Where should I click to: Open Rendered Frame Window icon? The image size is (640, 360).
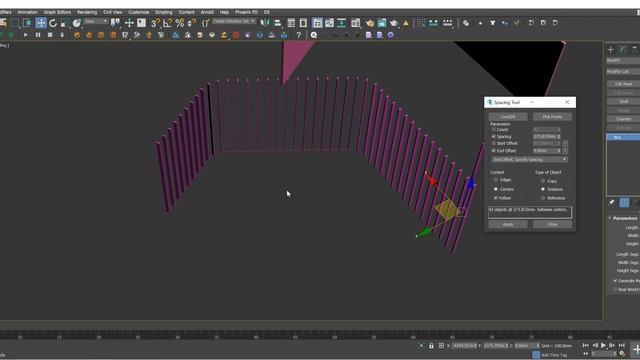382,23
